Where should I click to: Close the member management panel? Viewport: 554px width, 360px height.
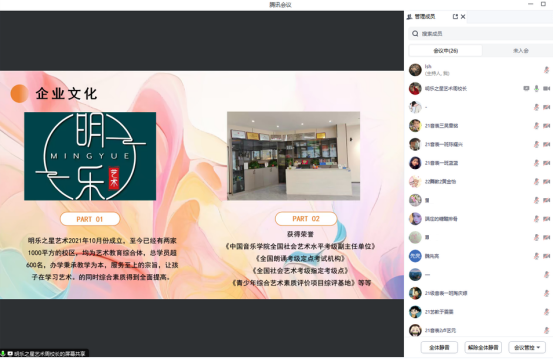pos(463,17)
